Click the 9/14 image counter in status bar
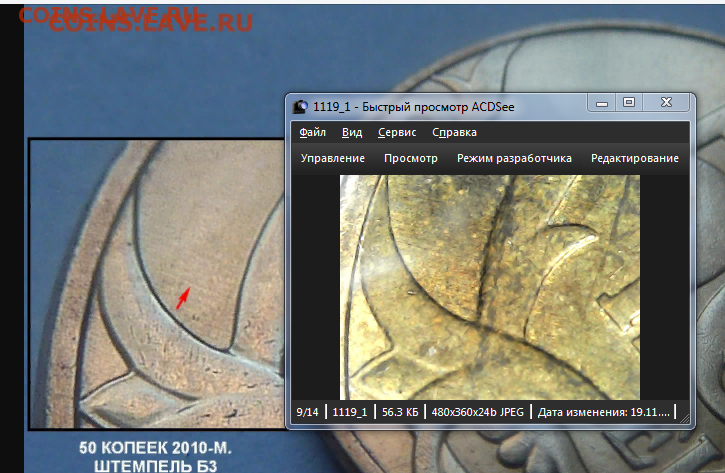The image size is (725, 473). 307,412
